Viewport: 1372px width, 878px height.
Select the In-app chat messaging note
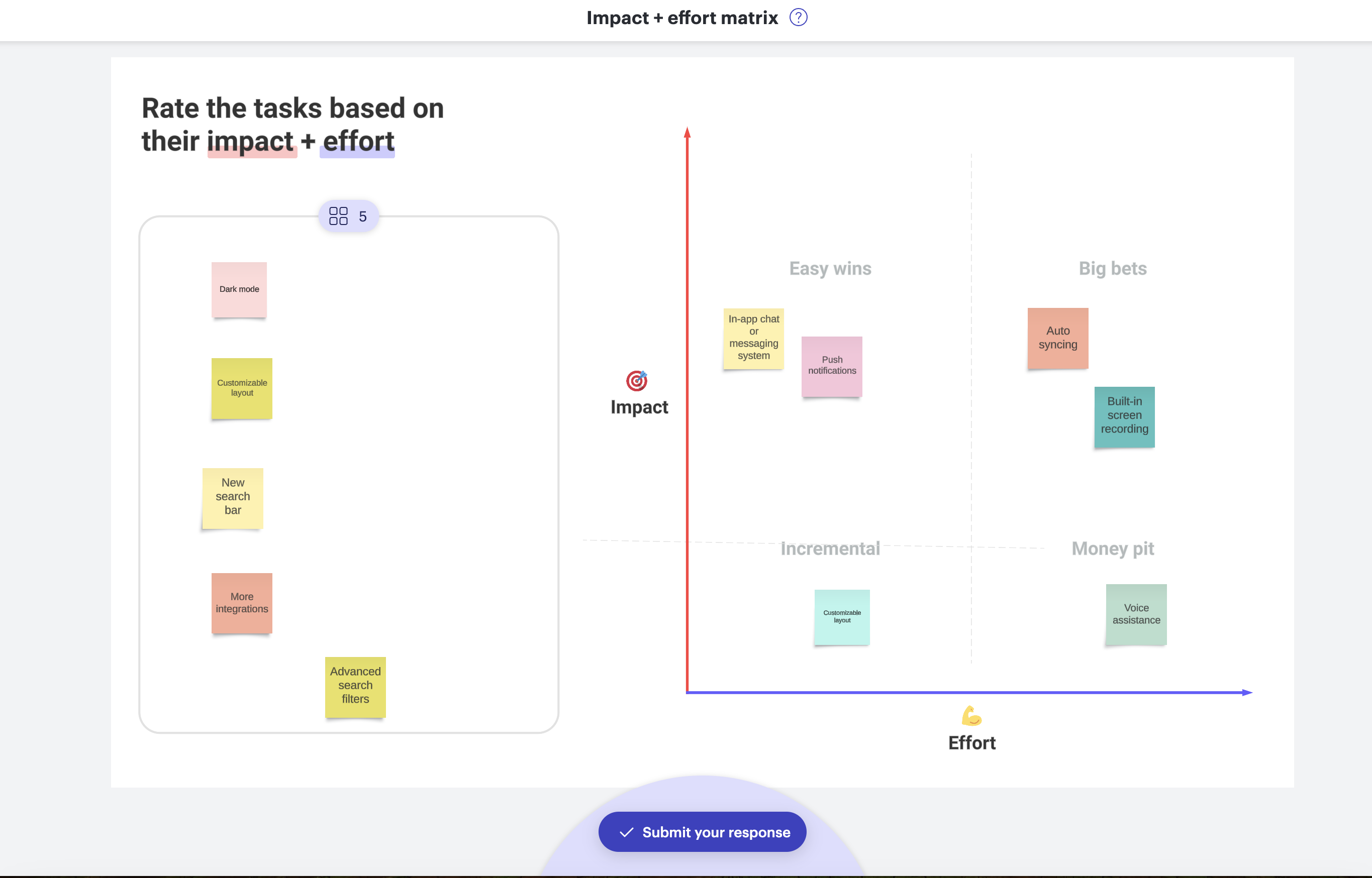754,339
